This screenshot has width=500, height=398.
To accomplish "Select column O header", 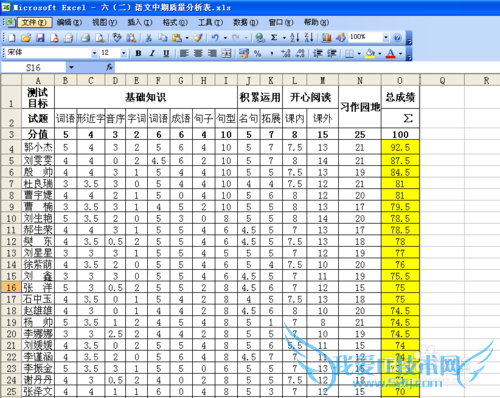I will (400, 80).
